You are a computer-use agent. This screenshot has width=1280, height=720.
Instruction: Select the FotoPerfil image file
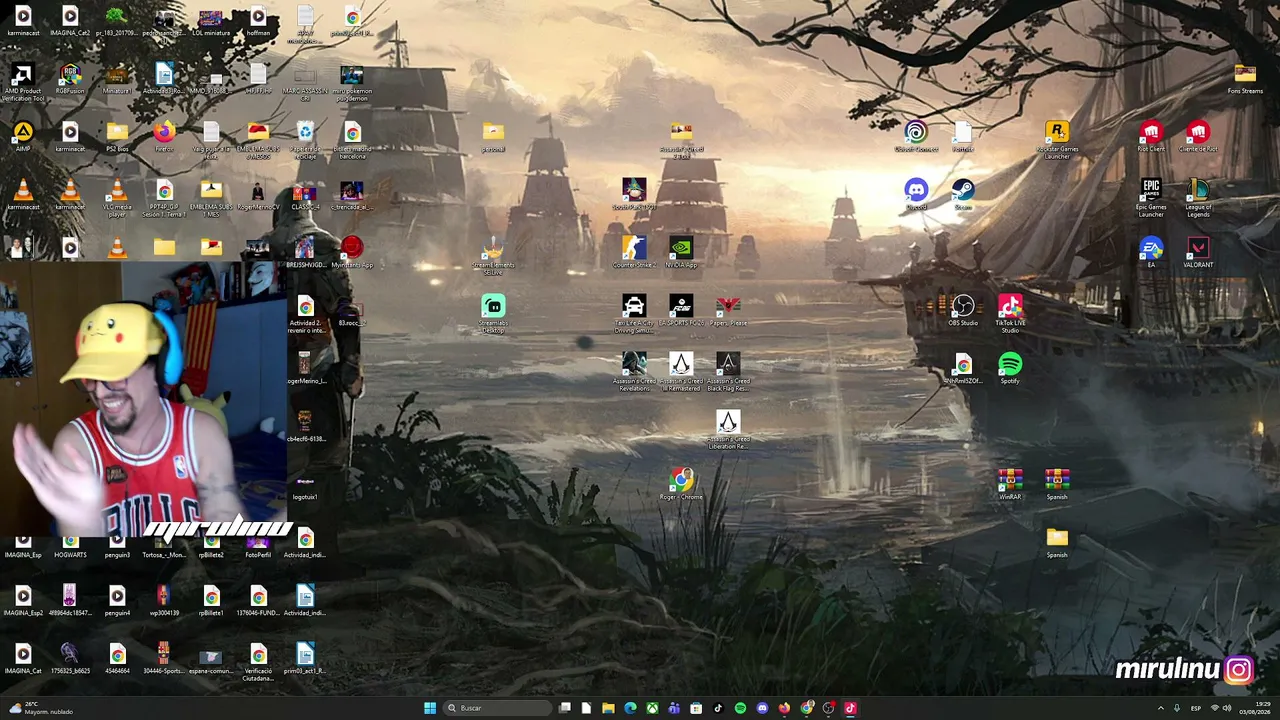[258, 546]
